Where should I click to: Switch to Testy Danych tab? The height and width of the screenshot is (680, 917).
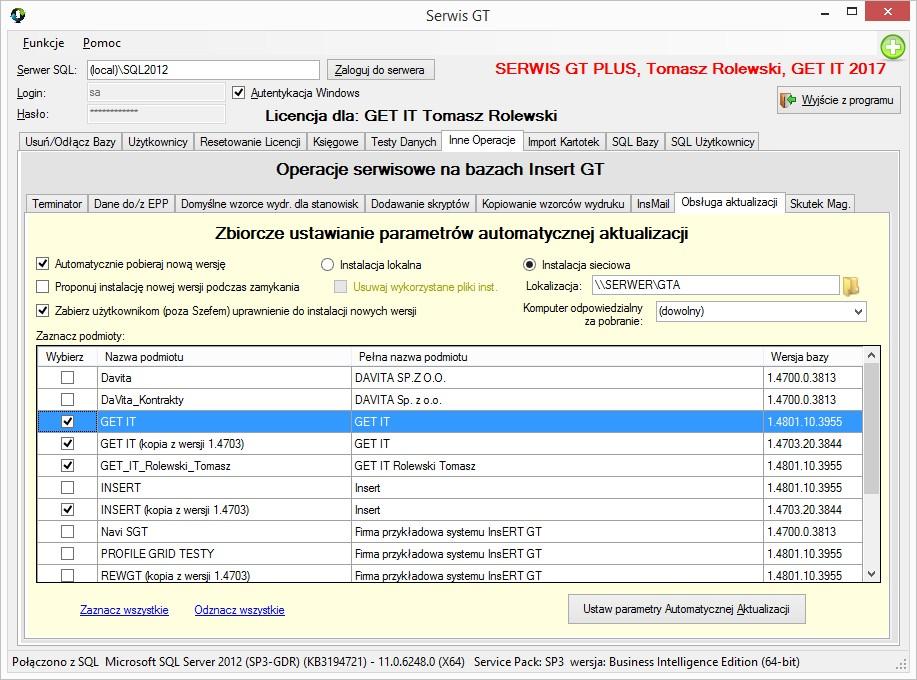404,142
